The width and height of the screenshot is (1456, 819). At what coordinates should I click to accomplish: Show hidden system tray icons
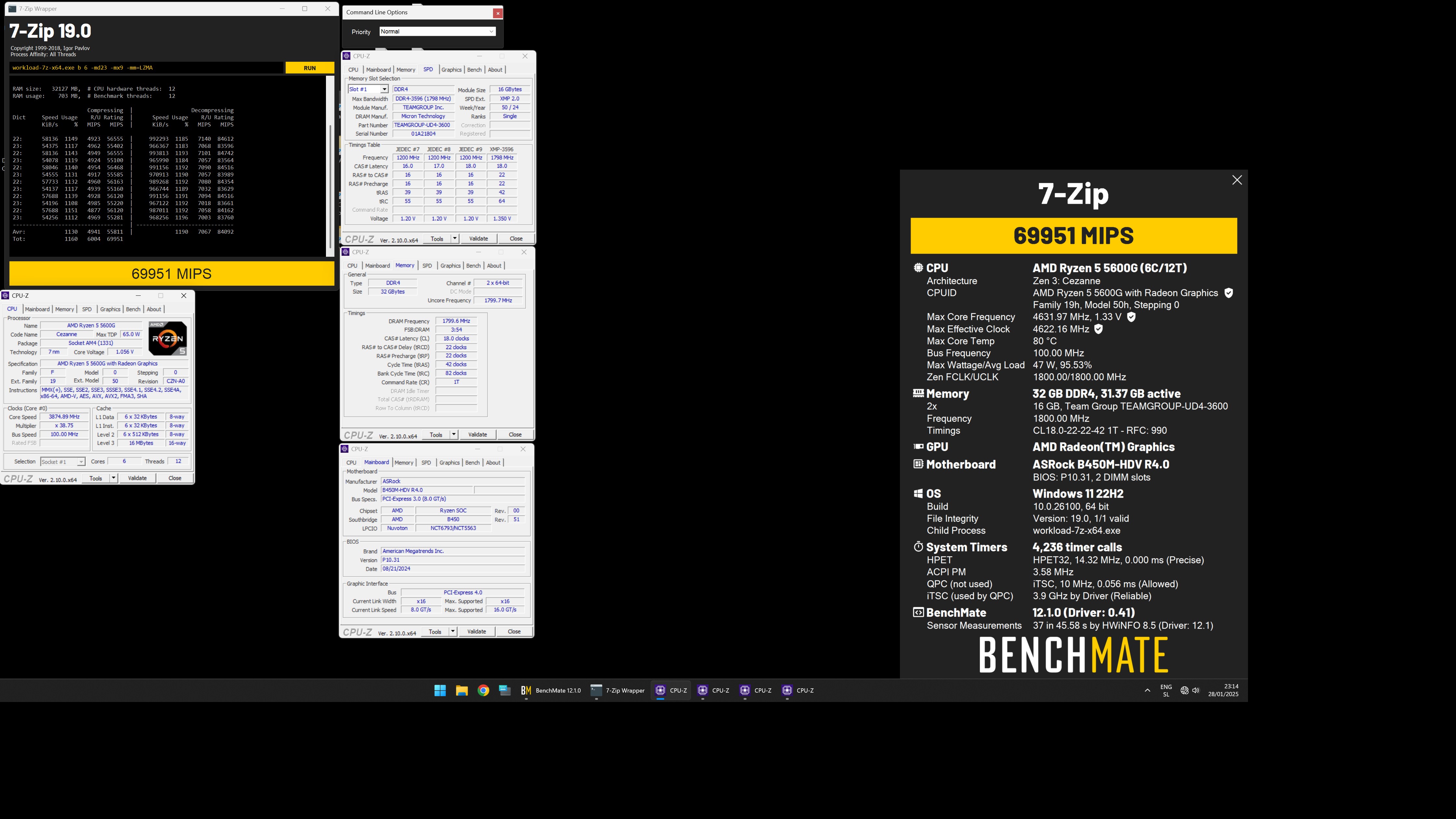point(1147,690)
